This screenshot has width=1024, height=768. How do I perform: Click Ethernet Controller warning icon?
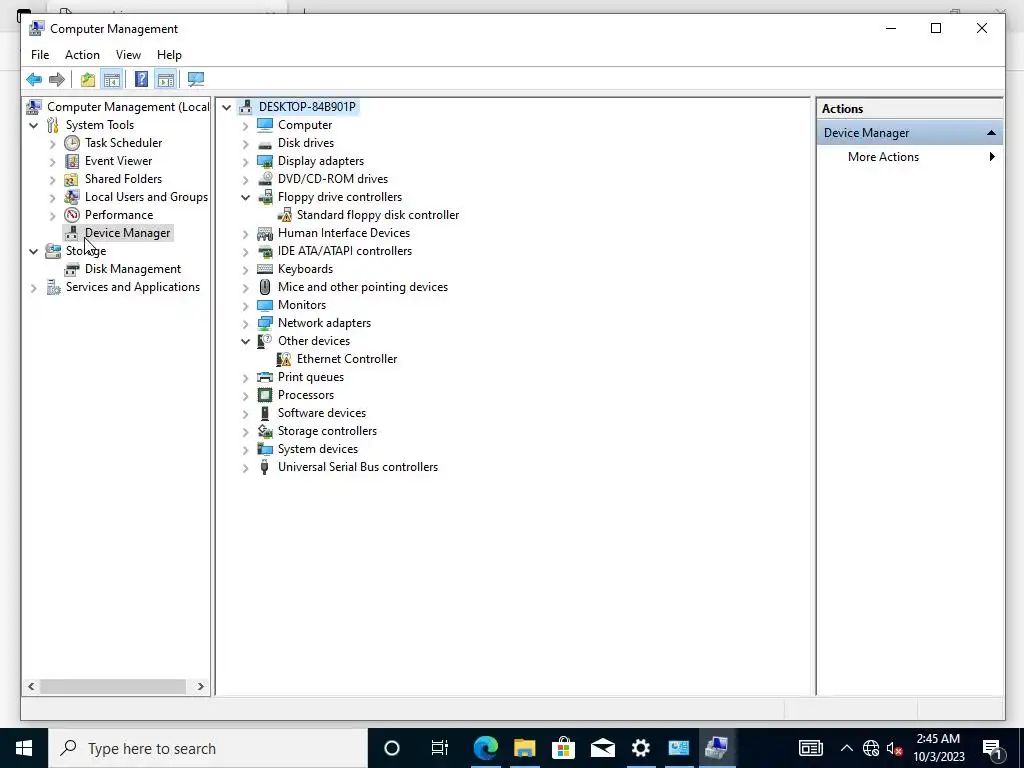284,359
